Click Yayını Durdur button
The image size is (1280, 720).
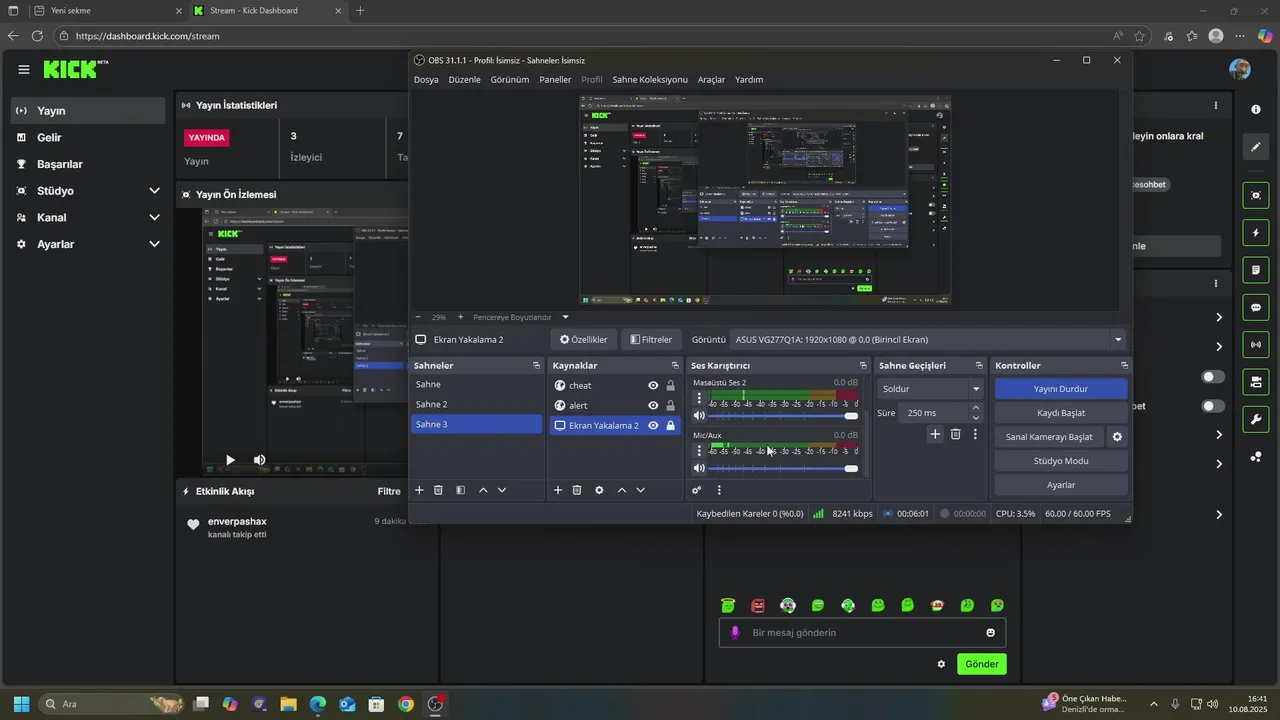coord(1061,389)
